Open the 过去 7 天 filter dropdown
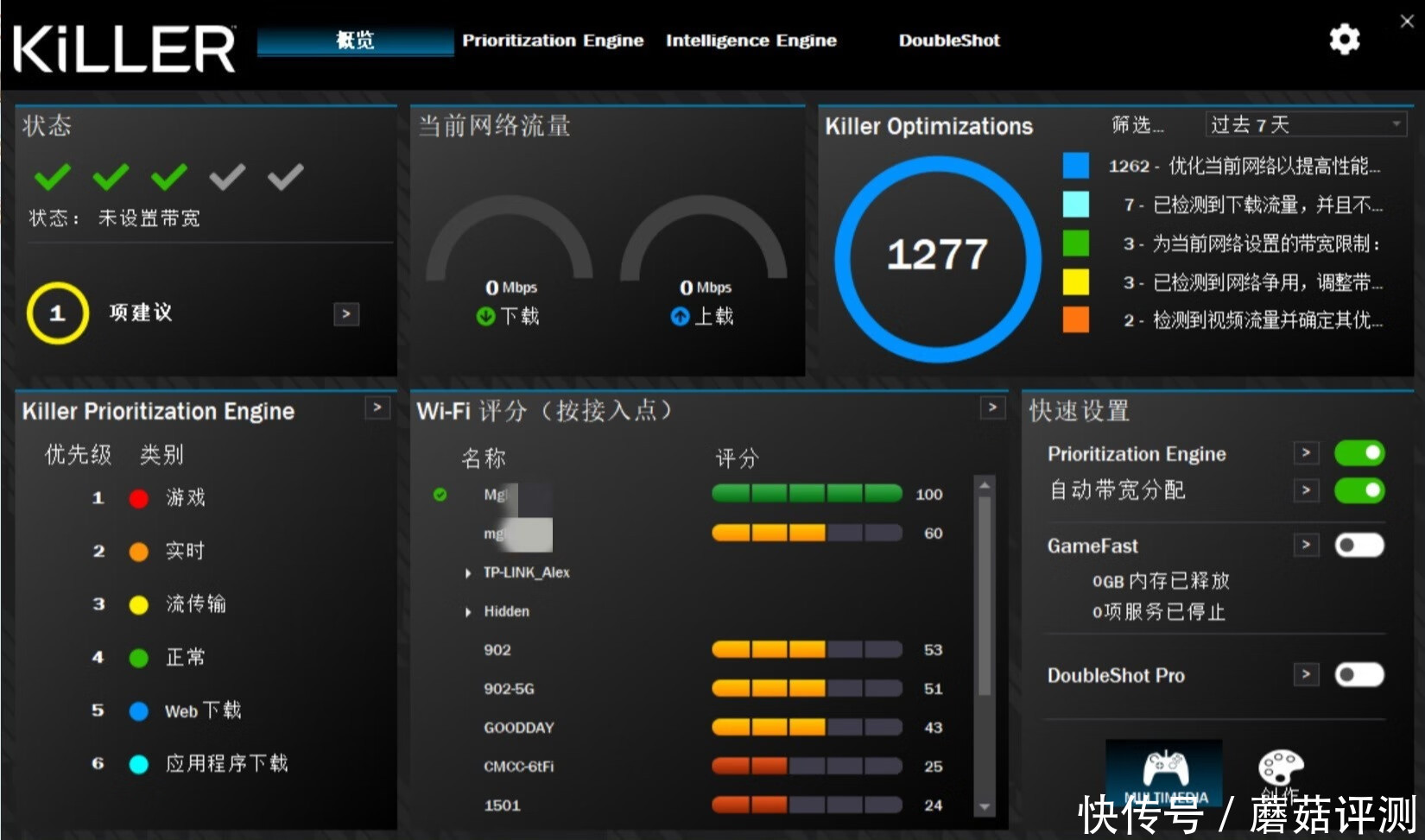The width and height of the screenshot is (1425, 840). coord(1306,124)
